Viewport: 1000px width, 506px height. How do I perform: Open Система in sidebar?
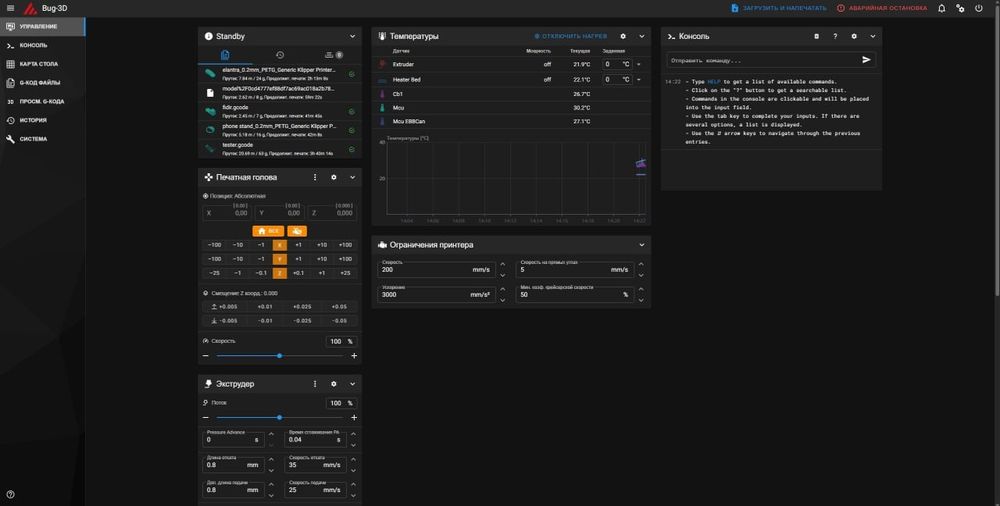[42, 138]
